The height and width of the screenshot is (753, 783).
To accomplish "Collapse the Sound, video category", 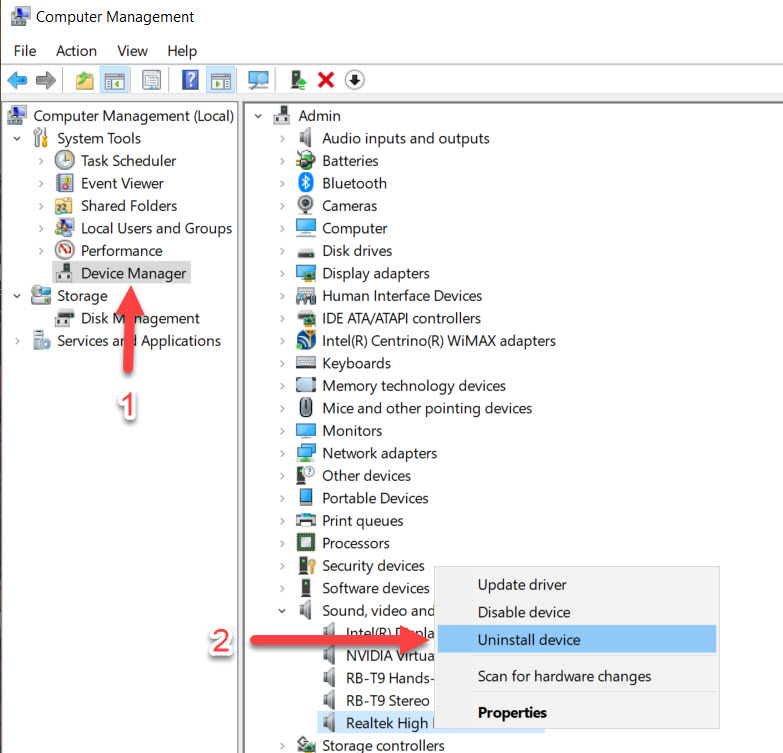I will coord(282,611).
